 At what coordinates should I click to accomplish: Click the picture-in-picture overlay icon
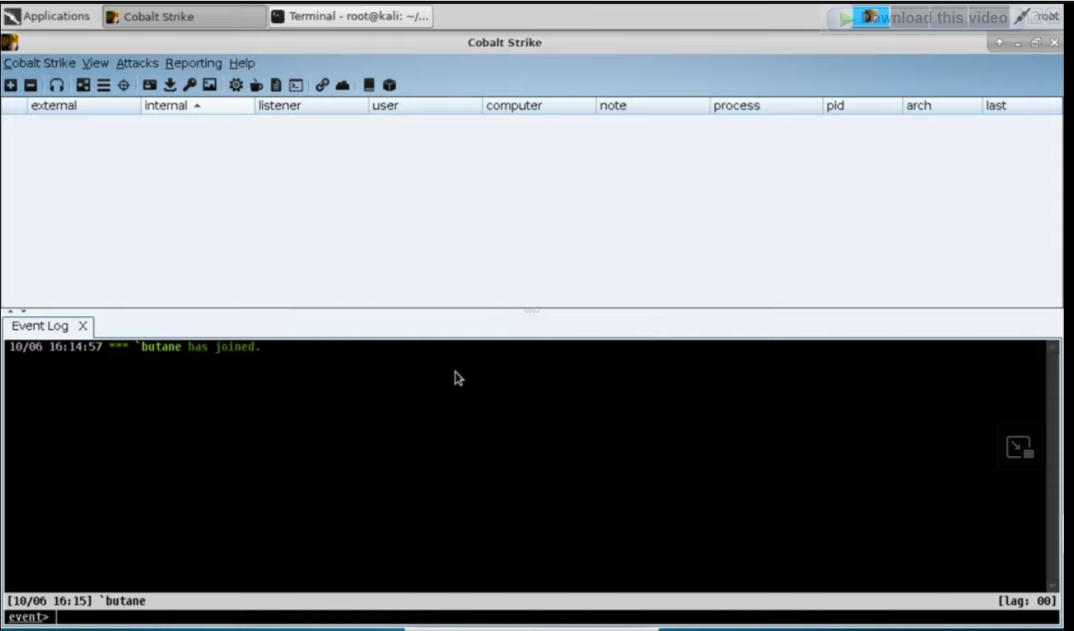coord(1020,447)
